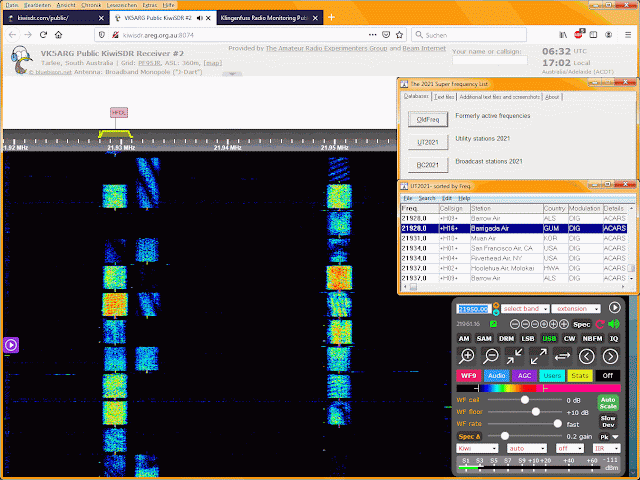This screenshot has height=480, width=640.
Task: Click the inward arrows max-zoom icon
Action: tap(514, 356)
